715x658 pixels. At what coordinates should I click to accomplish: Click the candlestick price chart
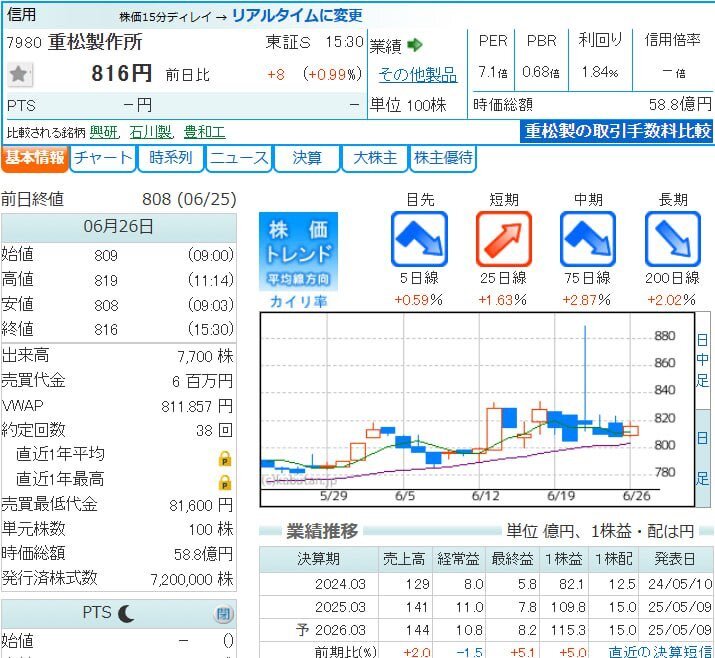pyautogui.click(x=477, y=409)
